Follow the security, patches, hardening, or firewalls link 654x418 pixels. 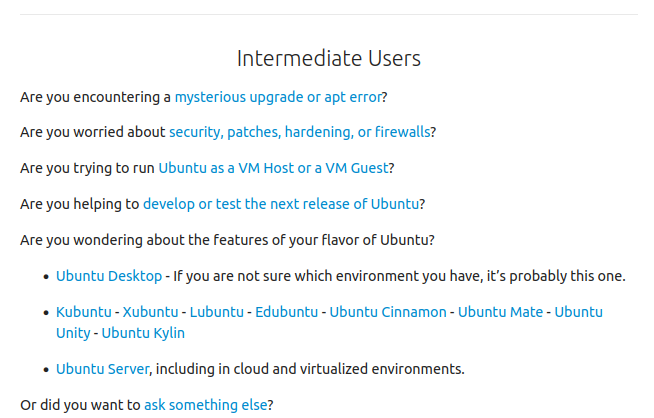coord(299,132)
